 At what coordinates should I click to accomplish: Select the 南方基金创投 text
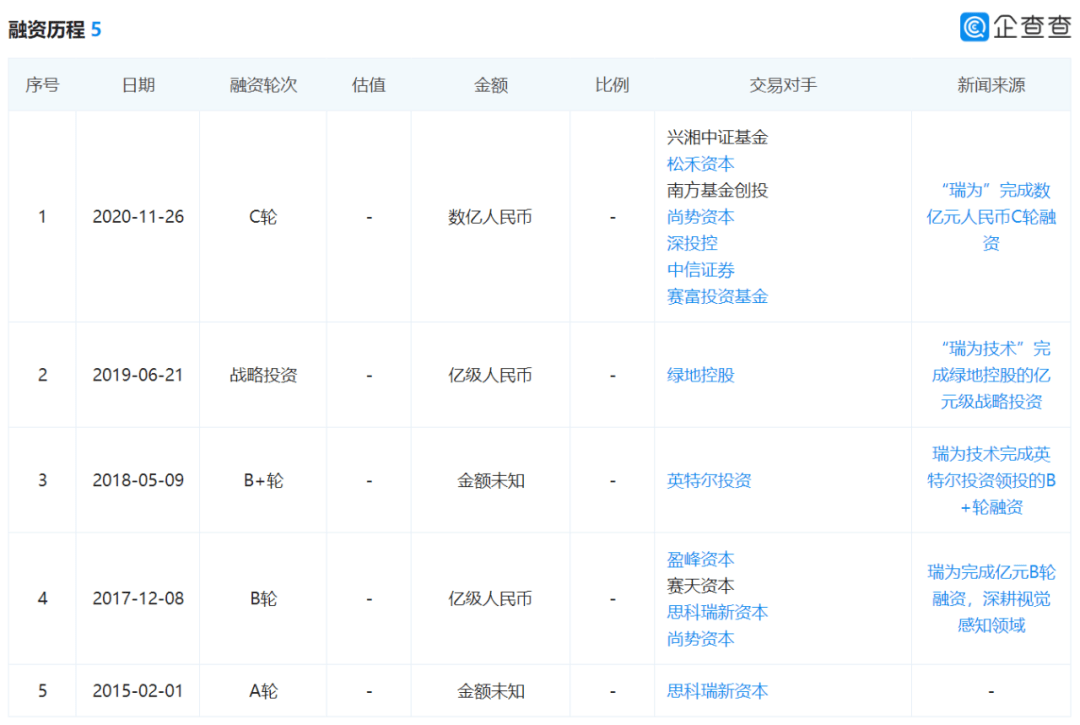[x=717, y=190]
